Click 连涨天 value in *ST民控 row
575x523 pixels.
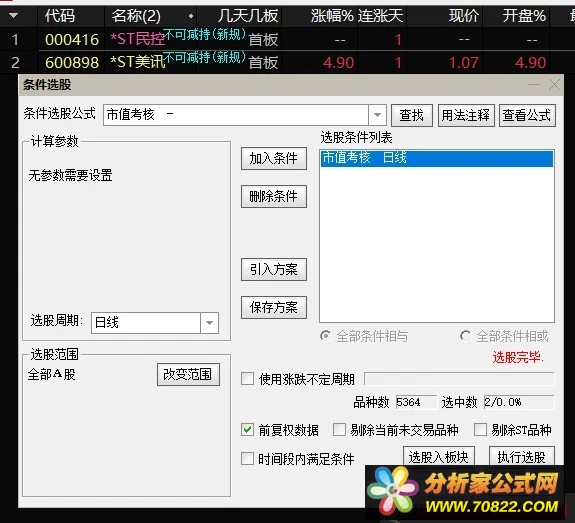[398, 40]
